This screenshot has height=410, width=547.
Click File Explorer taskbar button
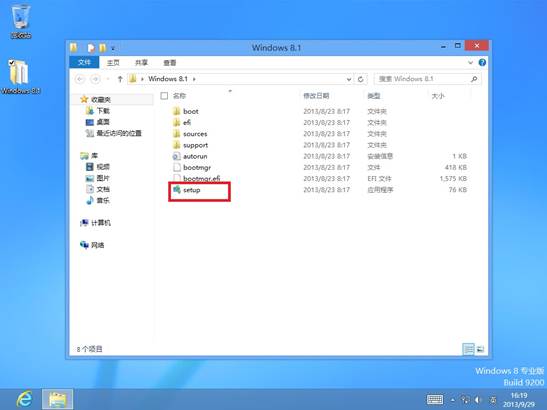(58, 399)
